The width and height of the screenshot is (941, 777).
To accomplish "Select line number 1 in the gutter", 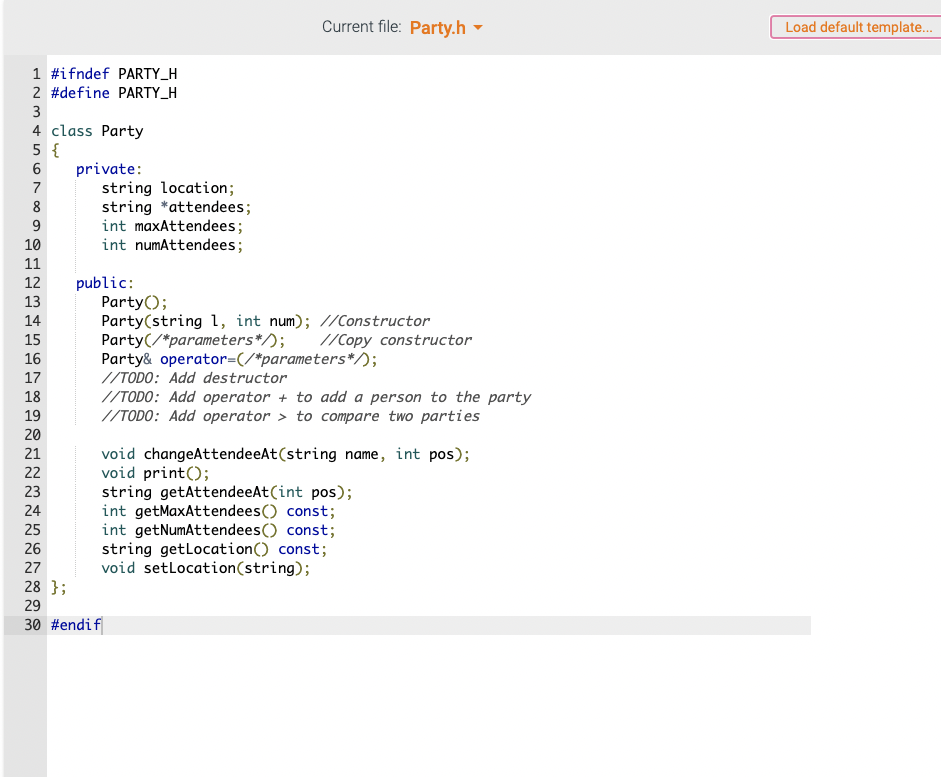I will (x=36, y=73).
